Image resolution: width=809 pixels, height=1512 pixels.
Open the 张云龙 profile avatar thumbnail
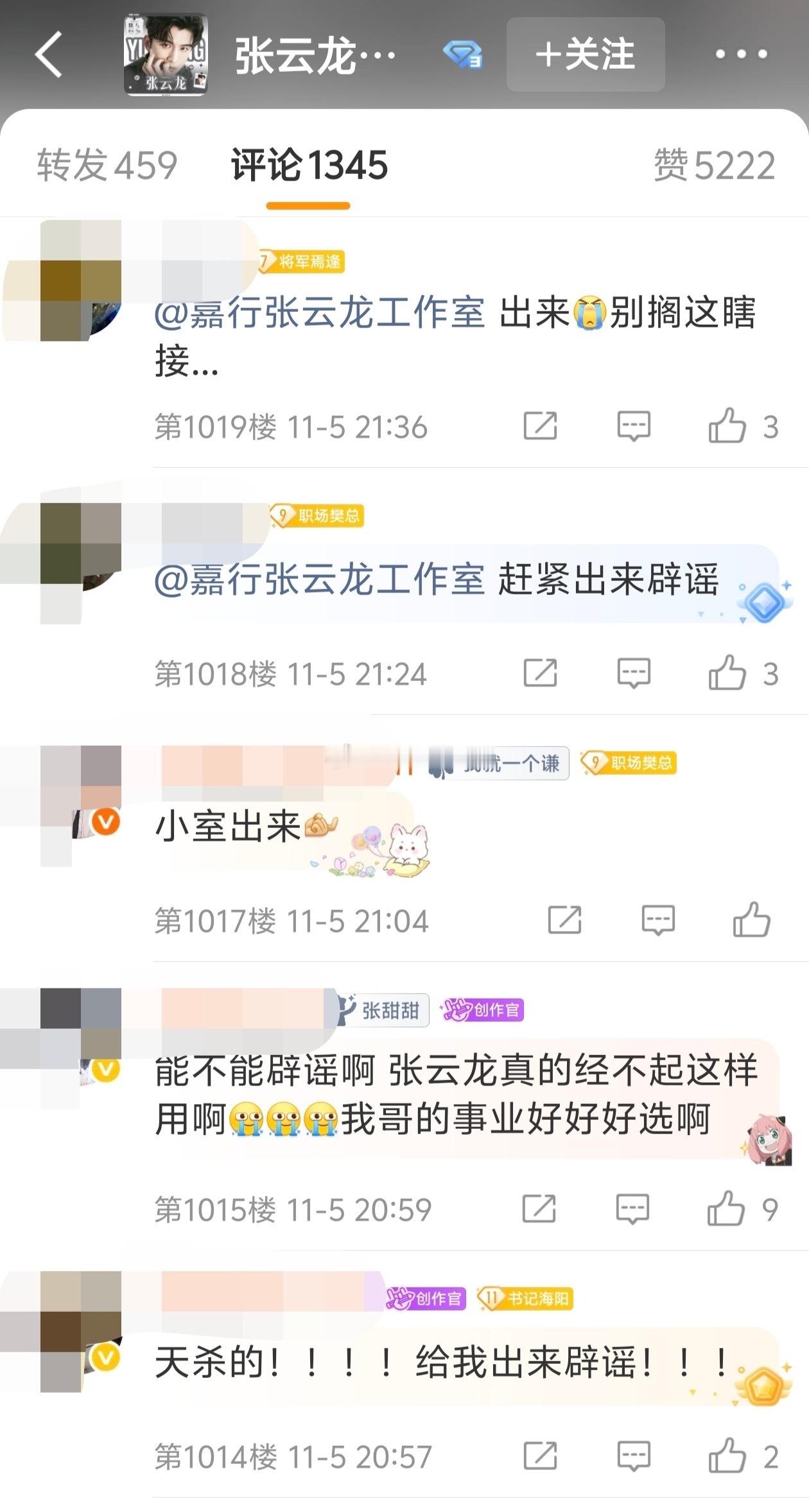point(166,55)
